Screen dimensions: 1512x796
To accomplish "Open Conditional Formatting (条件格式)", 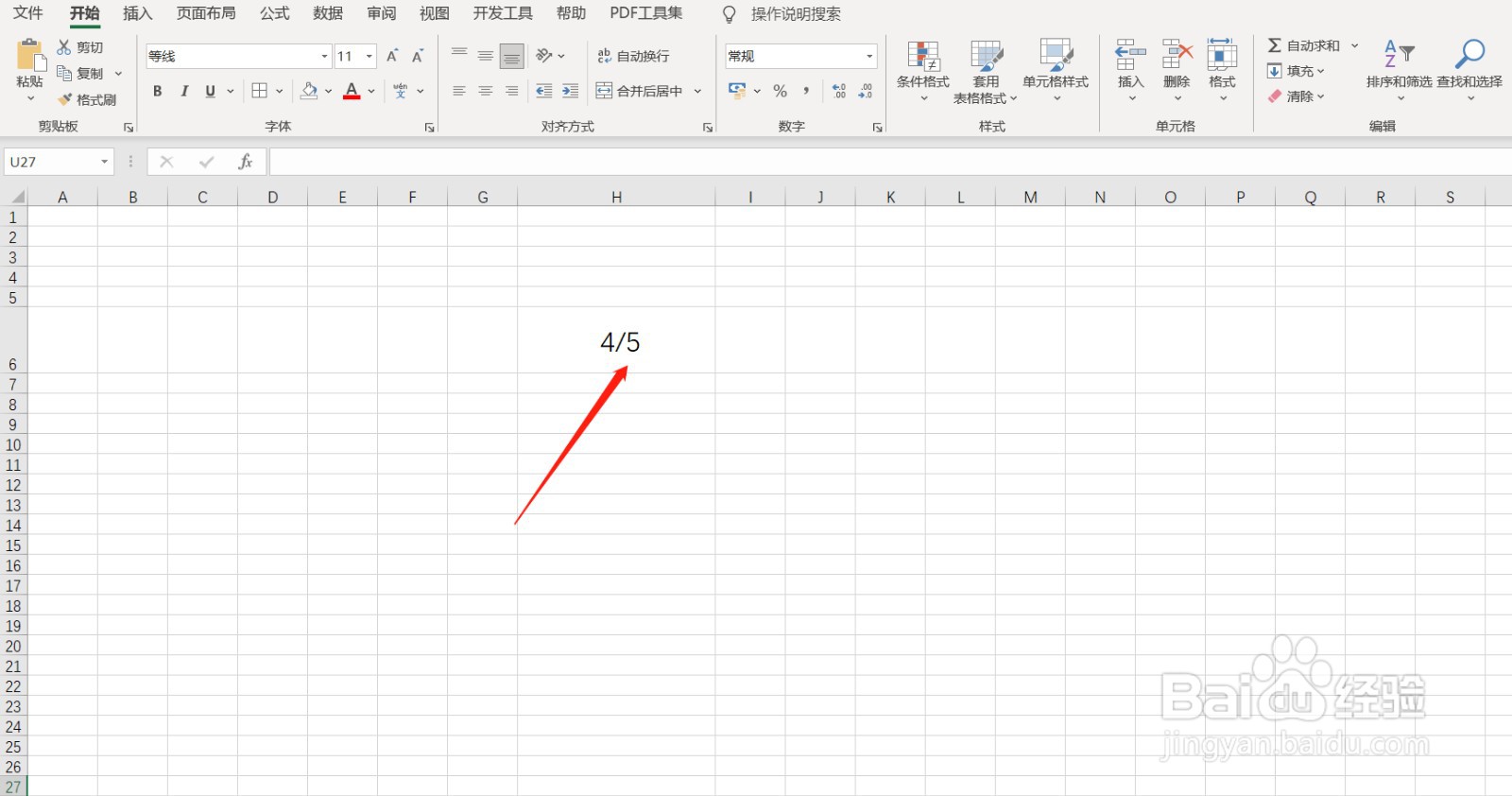I will click(x=923, y=71).
